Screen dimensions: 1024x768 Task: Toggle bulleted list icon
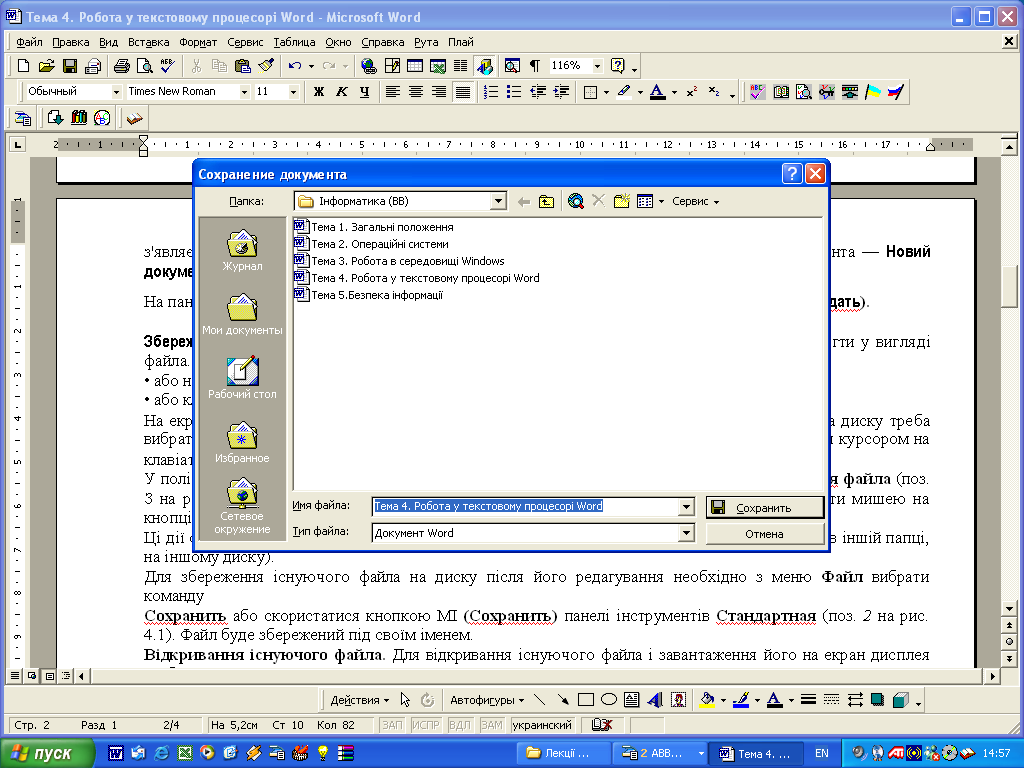coord(515,92)
